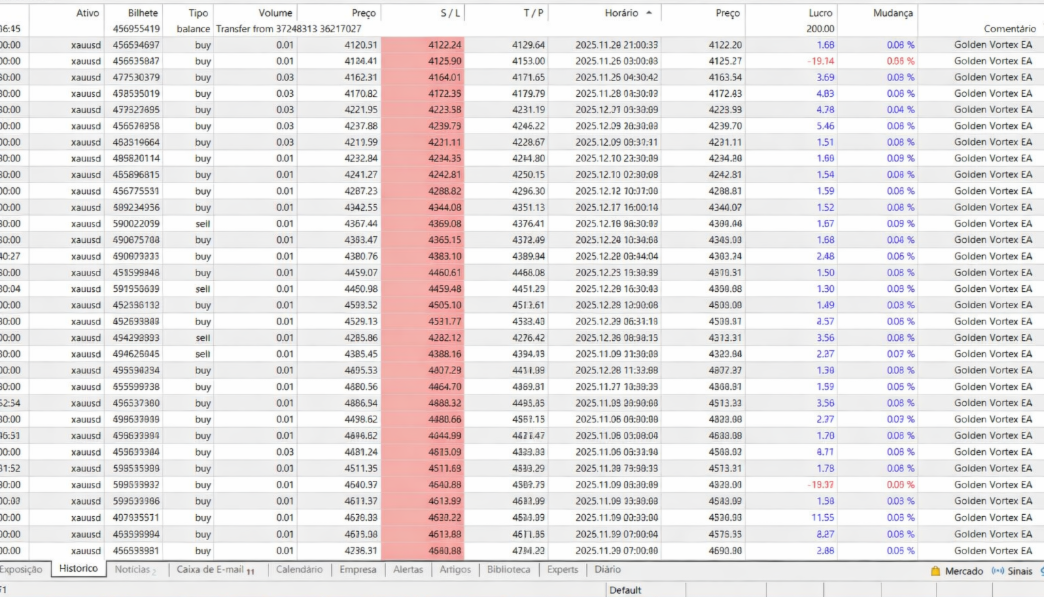
Task: Click the Sinais label in bottom bar
Action: 1019,571
